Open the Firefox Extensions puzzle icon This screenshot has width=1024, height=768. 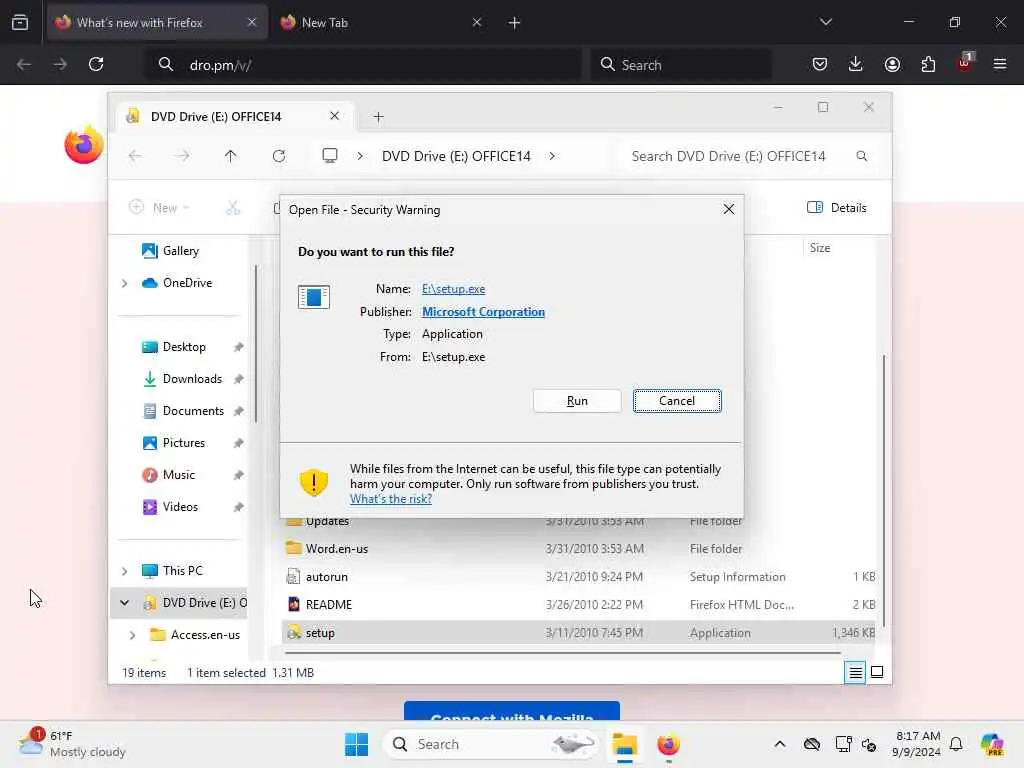pos(928,64)
